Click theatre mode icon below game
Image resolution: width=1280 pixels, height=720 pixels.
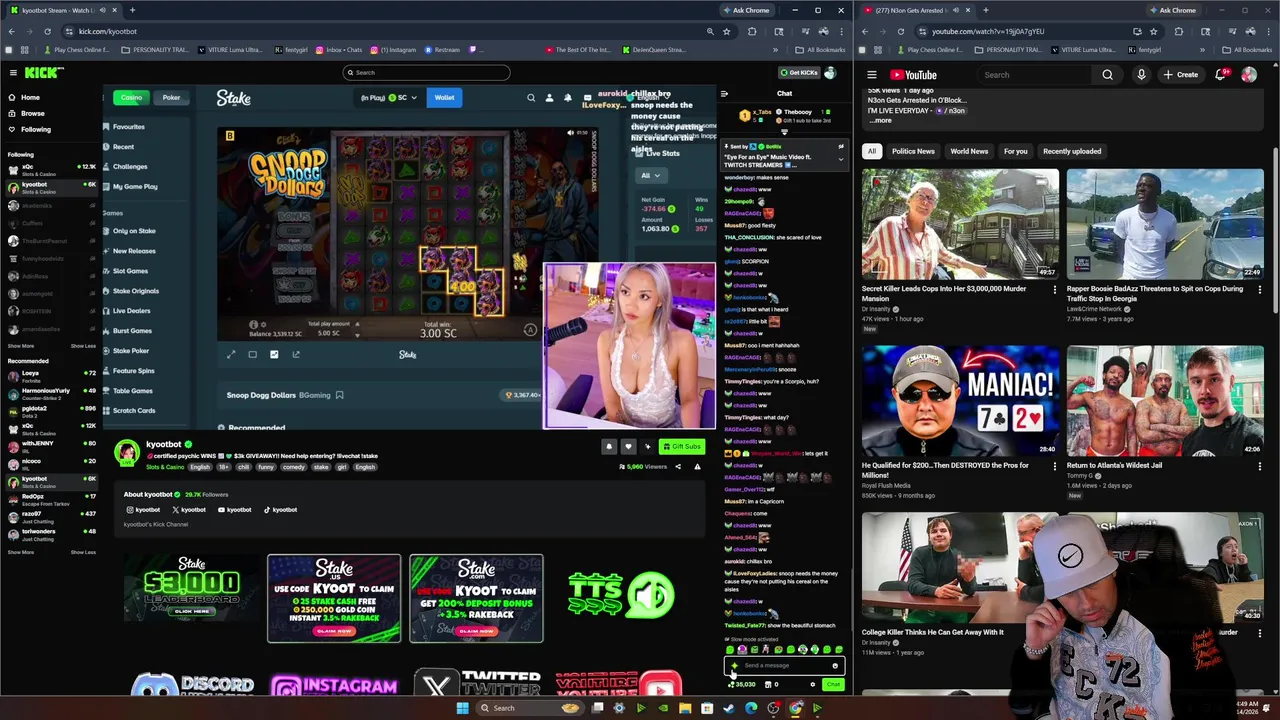(252, 354)
